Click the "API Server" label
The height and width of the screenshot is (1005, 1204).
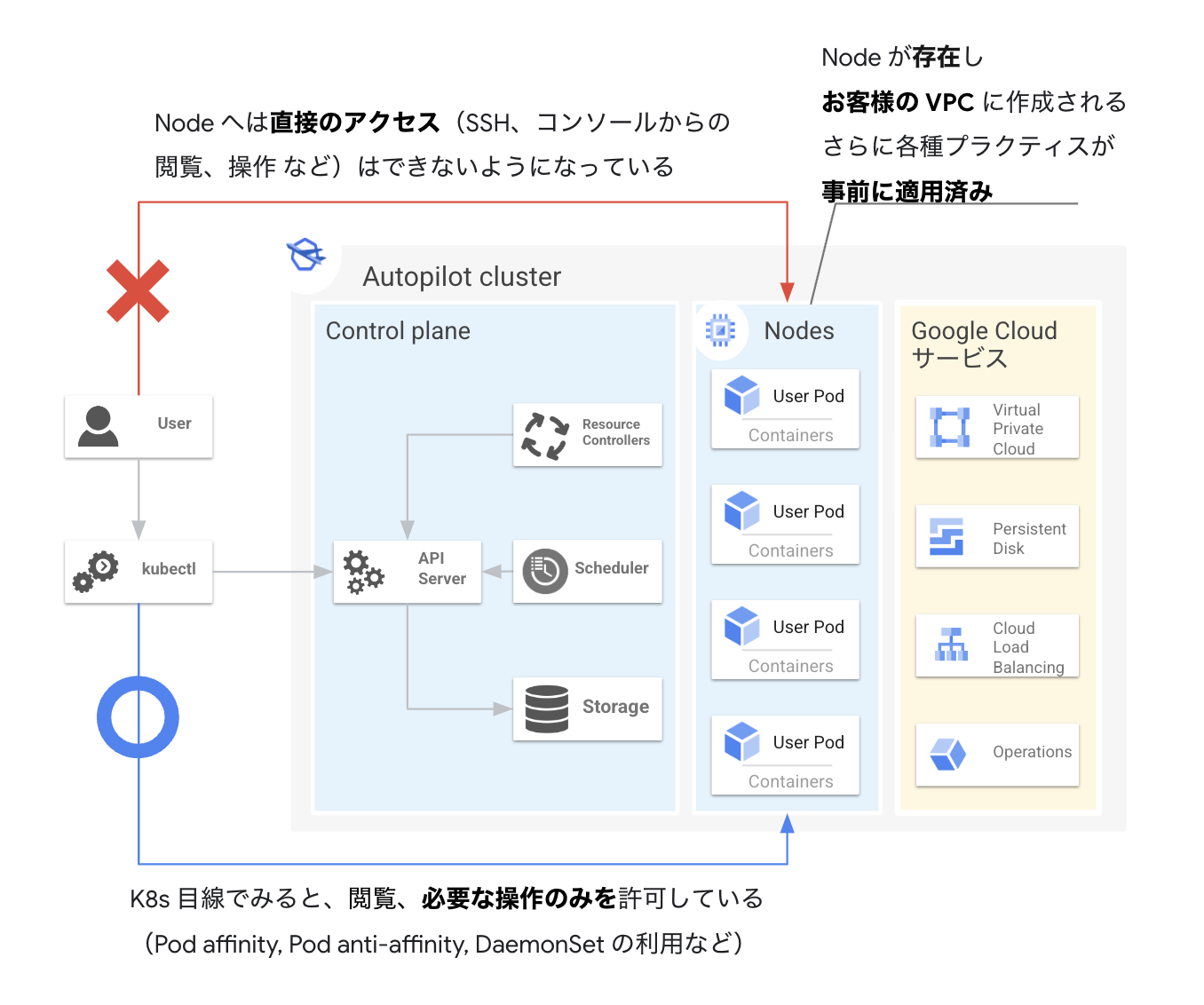coord(441,568)
